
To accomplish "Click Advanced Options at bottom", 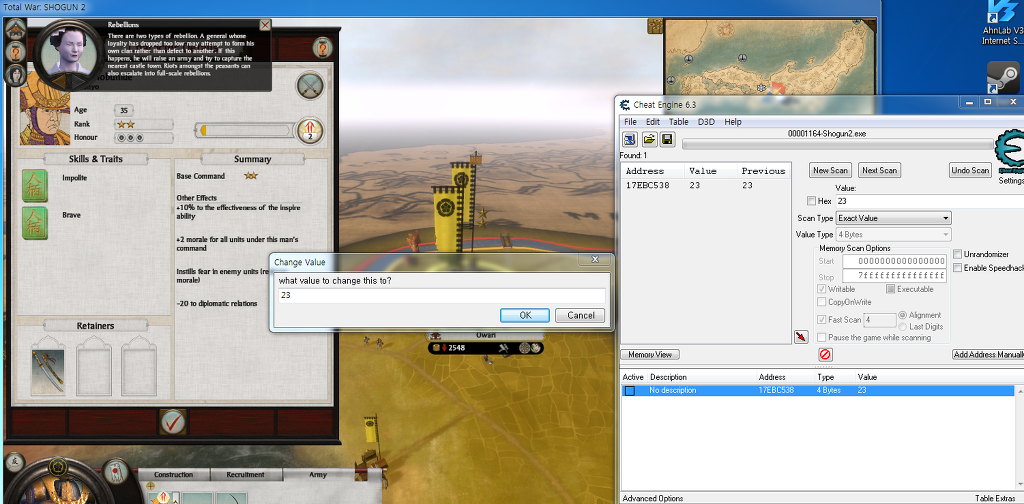I will click(652, 498).
